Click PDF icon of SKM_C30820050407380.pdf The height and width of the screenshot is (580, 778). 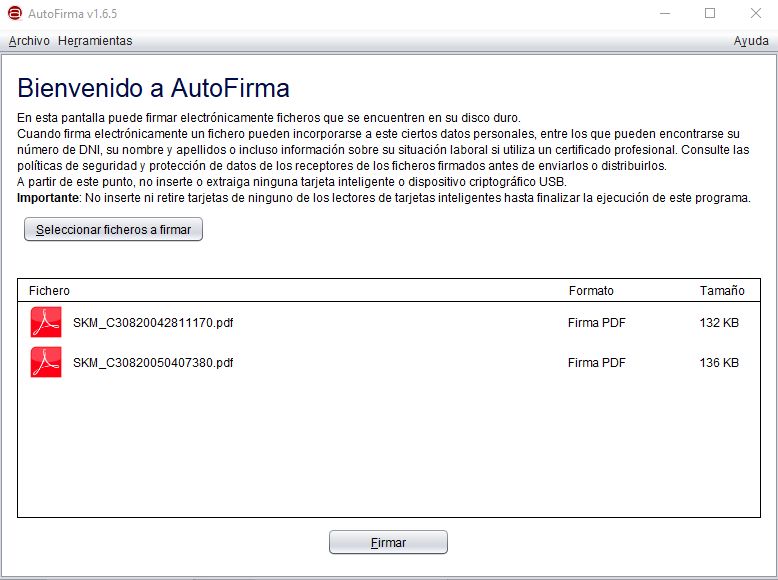(x=46, y=362)
